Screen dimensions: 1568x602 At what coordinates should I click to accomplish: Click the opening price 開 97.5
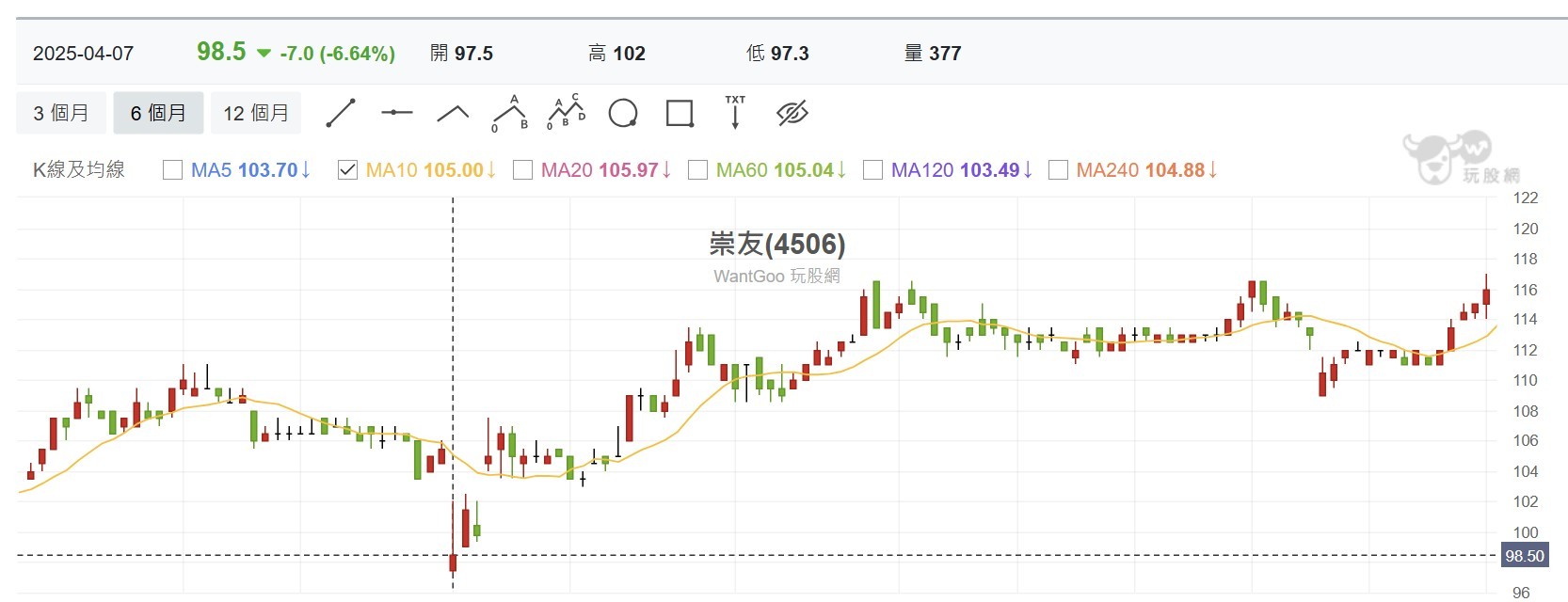(x=461, y=54)
